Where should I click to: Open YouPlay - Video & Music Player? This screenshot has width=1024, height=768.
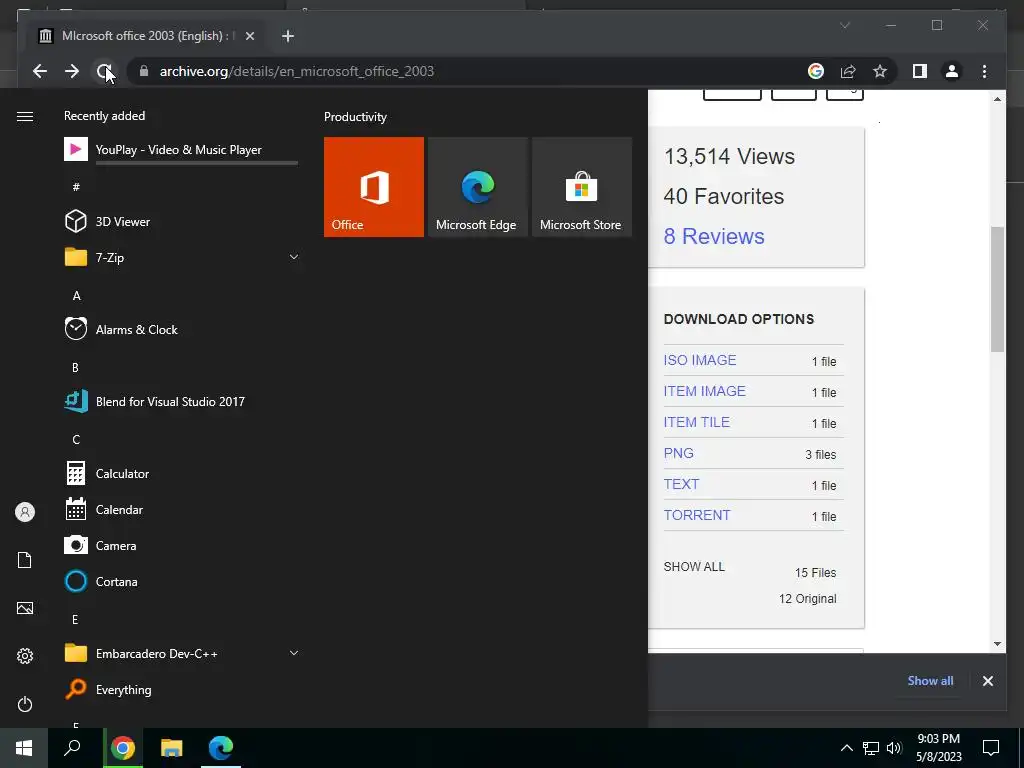tap(182, 150)
